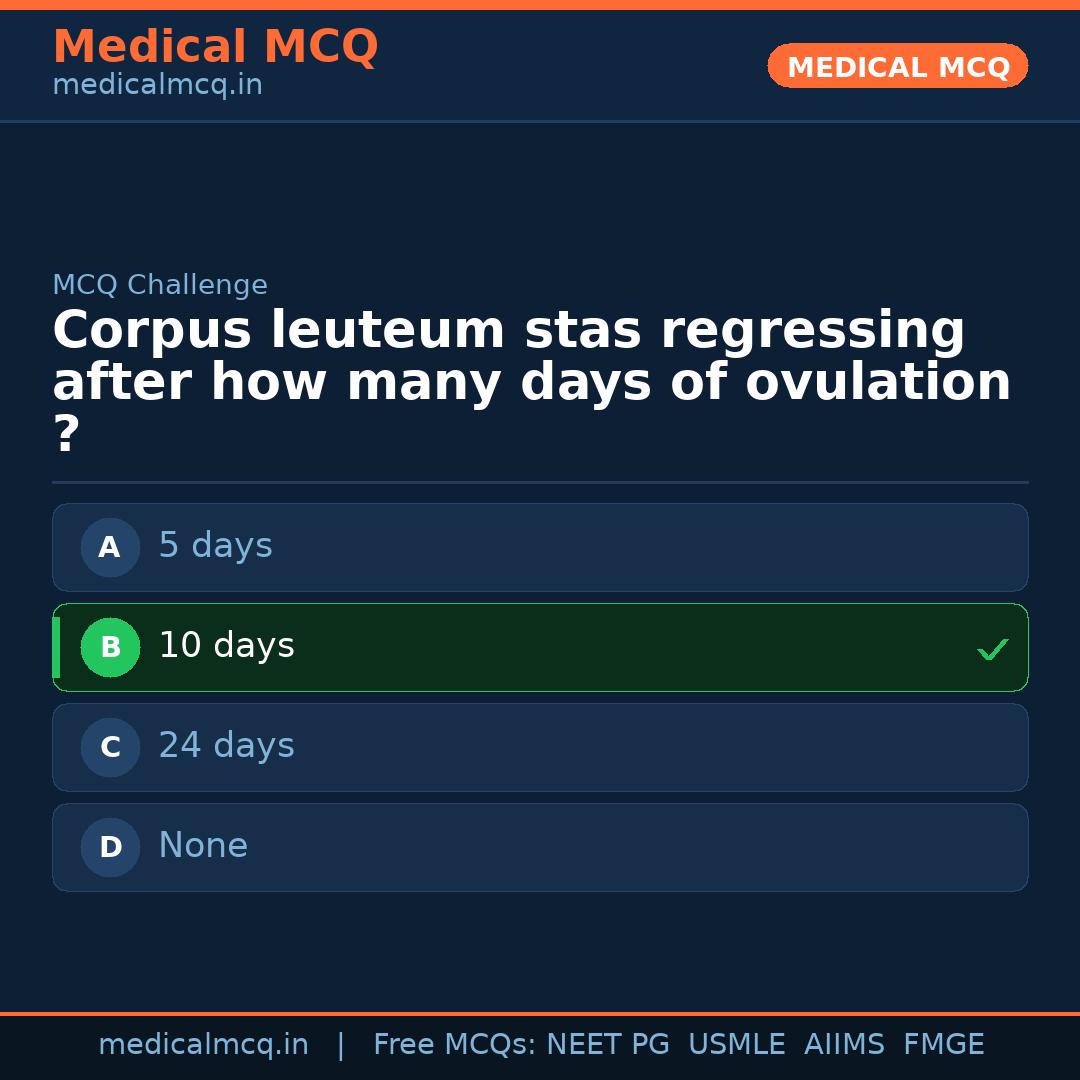Select answer option D, None
Screen dimensions: 1080x1080
click(540, 847)
